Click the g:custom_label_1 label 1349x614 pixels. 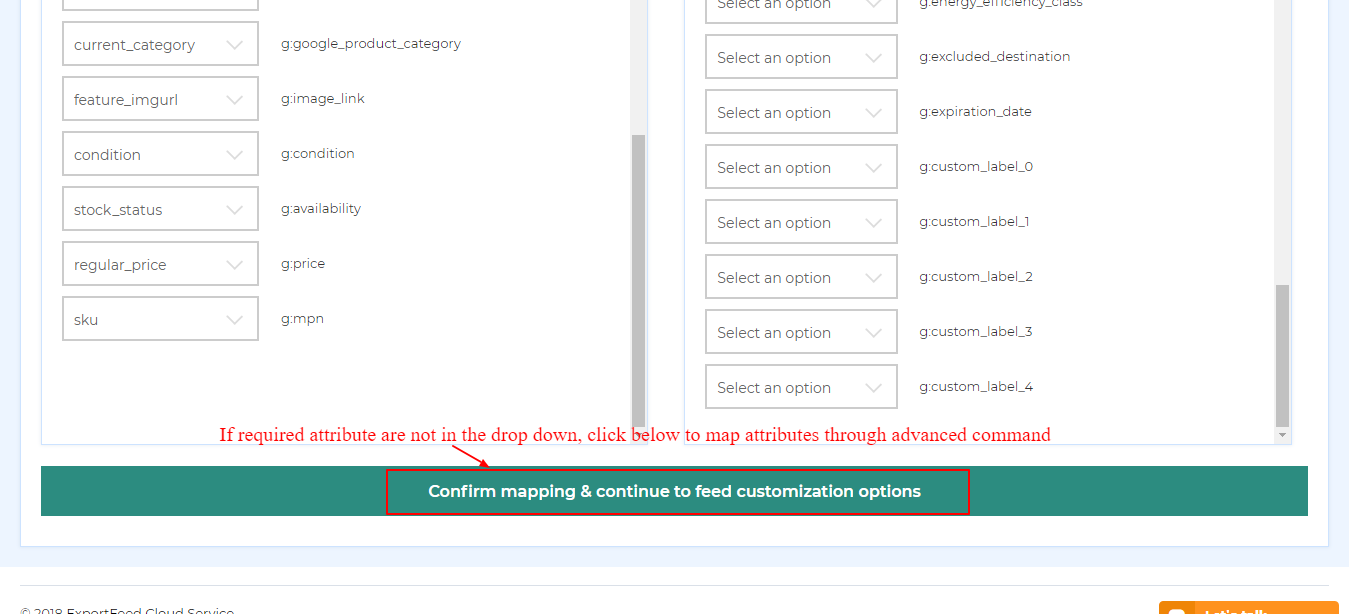[x=974, y=222]
